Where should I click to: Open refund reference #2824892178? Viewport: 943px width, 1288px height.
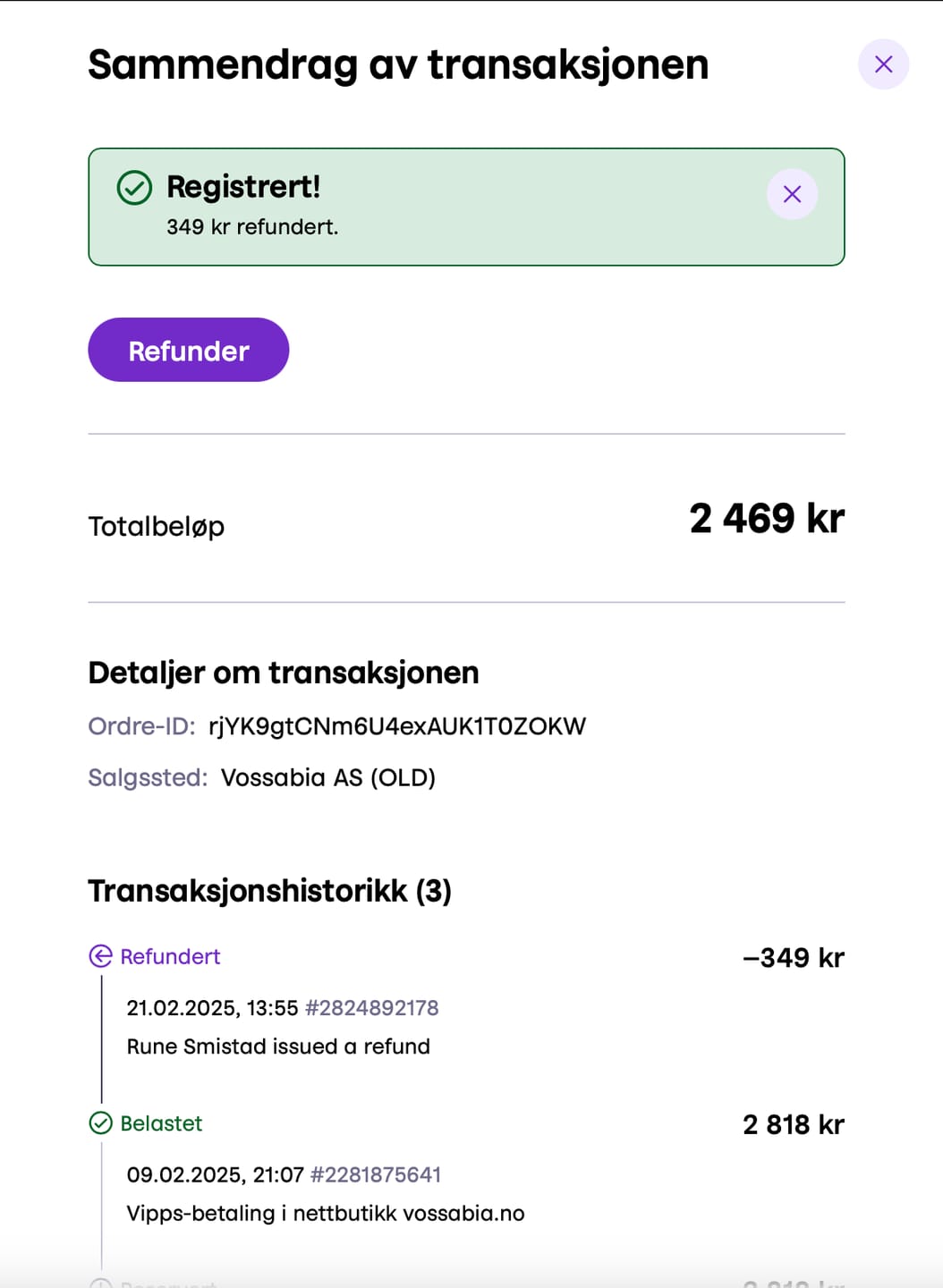click(x=372, y=1008)
